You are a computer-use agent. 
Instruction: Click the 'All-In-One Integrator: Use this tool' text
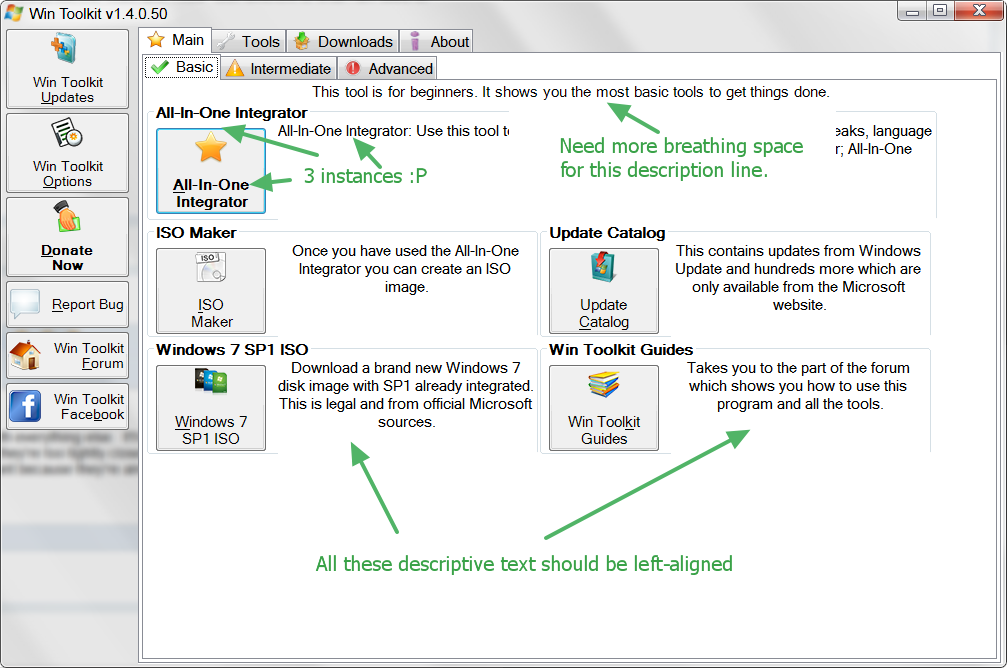tap(394, 131)
